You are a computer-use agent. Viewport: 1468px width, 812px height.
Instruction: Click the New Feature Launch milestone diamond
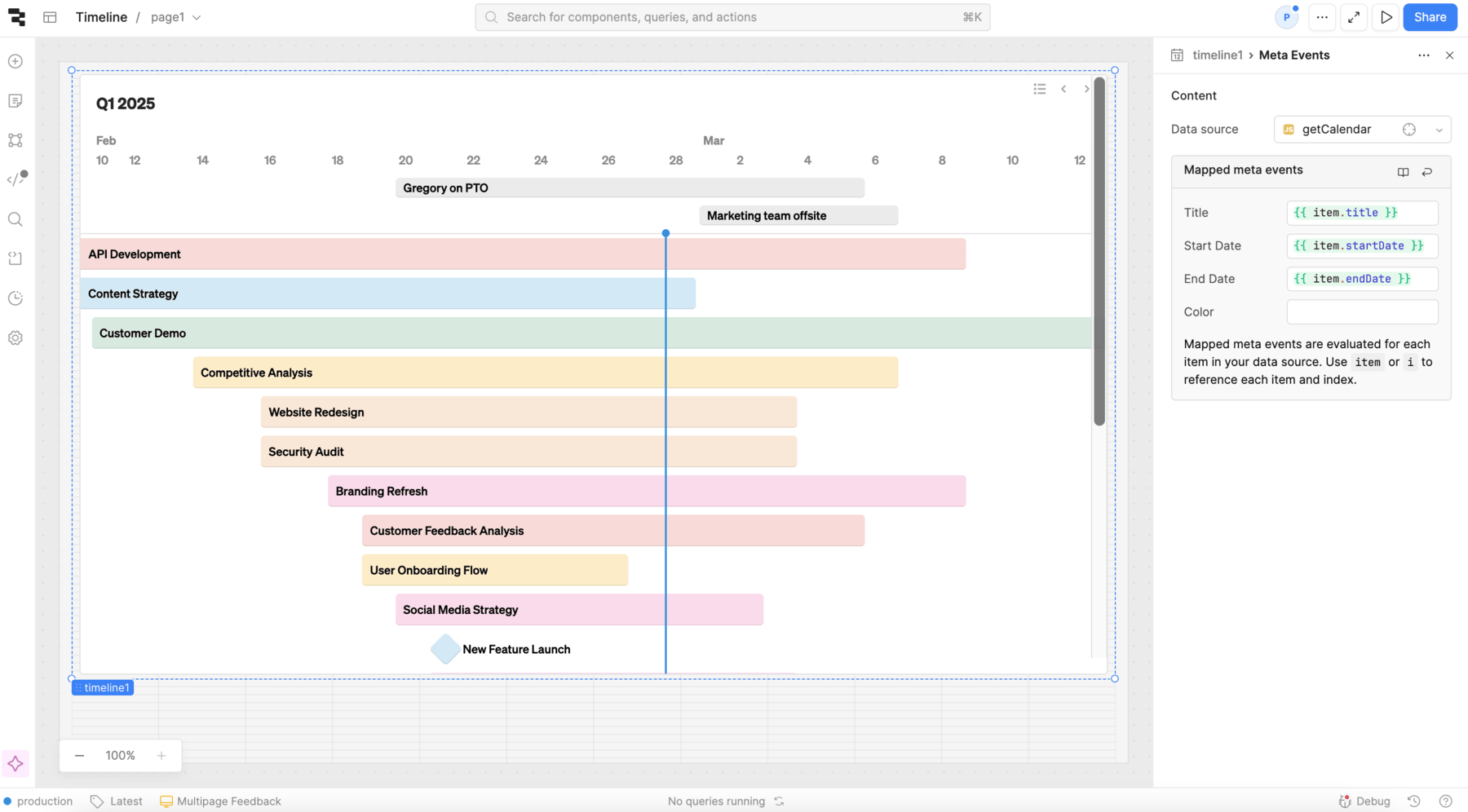(445, 649)
